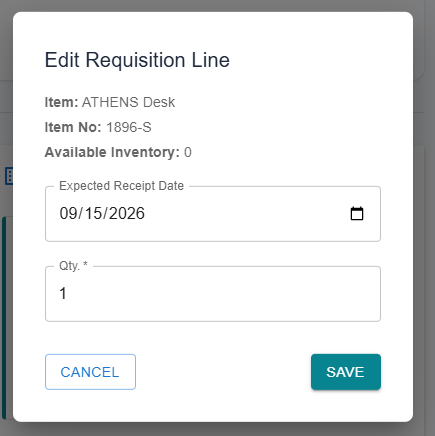Click the partially hidden icon behind dialog's left edge
Image resolution: width=435 pixels, height=436 pixels.
tap(9, 176)
